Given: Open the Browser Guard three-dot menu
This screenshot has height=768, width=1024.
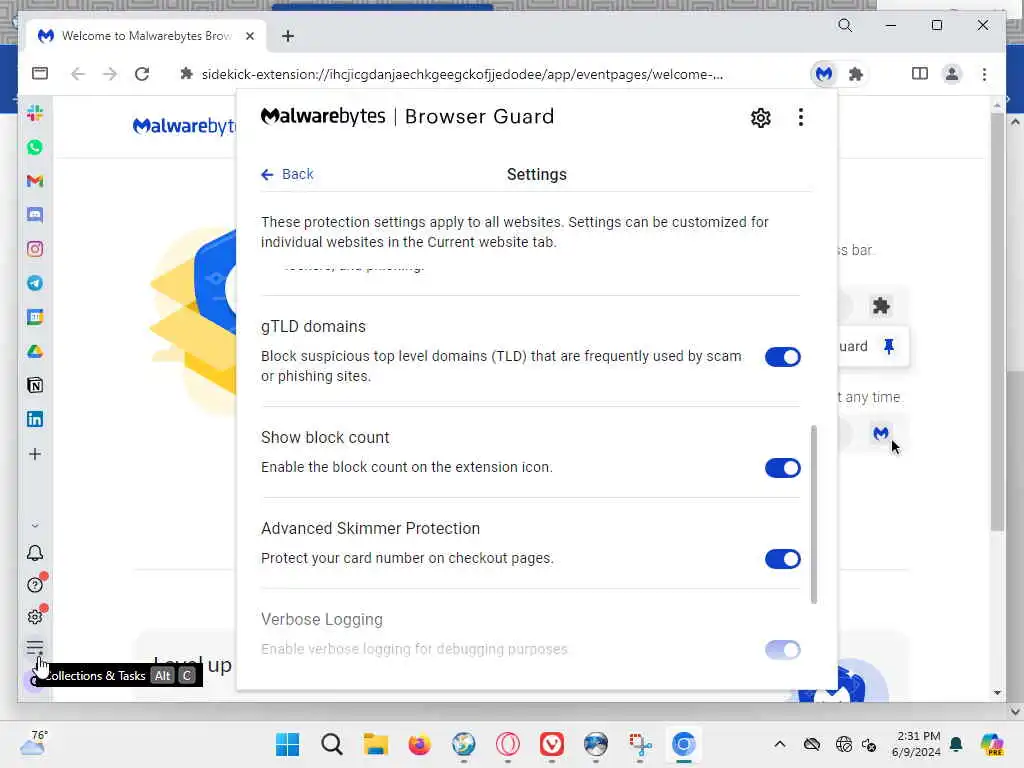Looking at the screenshot, I should 801,118.
